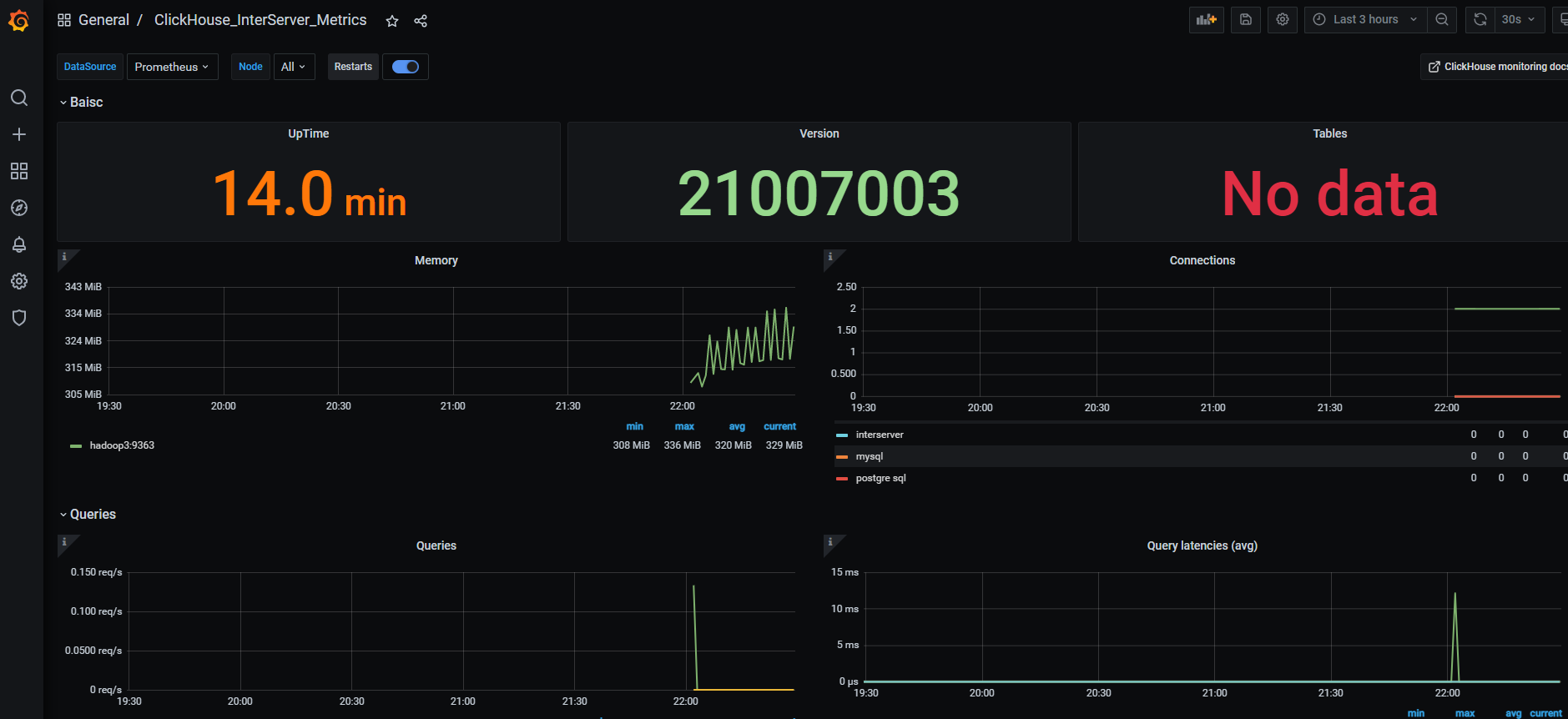Open the Server Admin shield icon
This screenshot has width=1568, height=719.
tap(19, 318)
